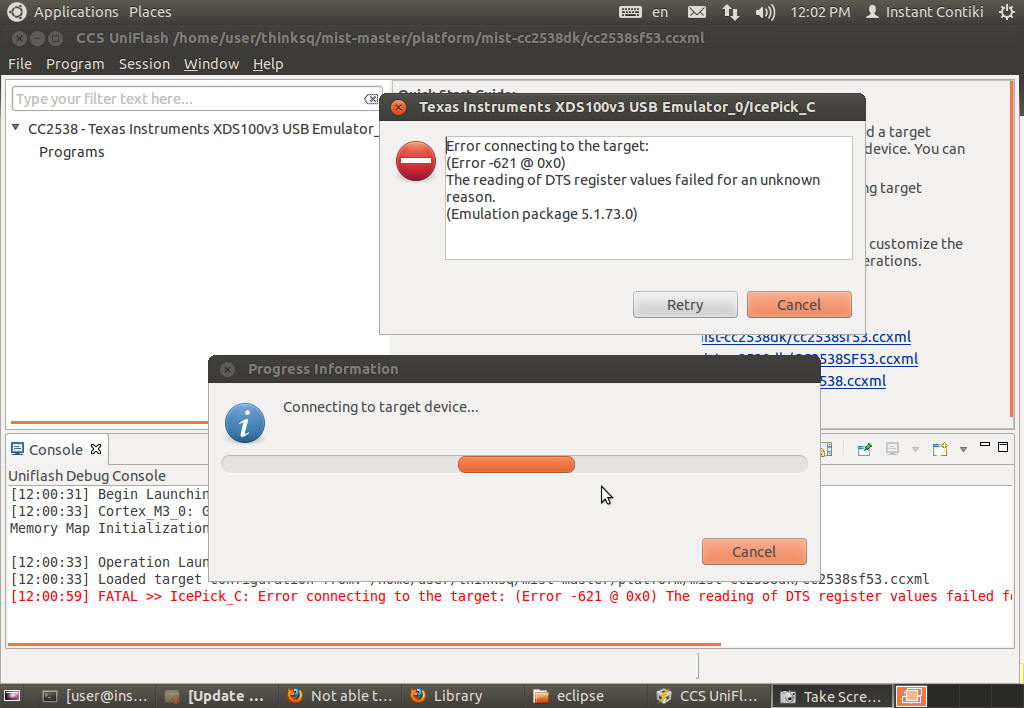Select the CC2538 - Texas Instruments XDS100v3 item
This screenshot has width=1024, height=708.
click(202, 129)
